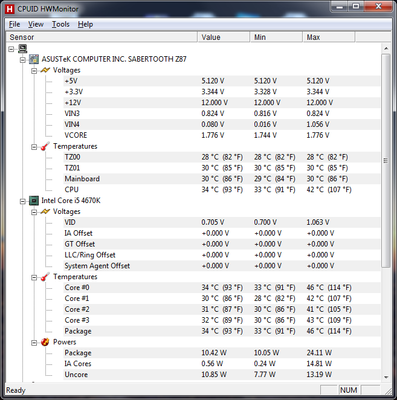Collapse the root computer node
Viewport: 397px width, 400px height.
coord(12,49)
